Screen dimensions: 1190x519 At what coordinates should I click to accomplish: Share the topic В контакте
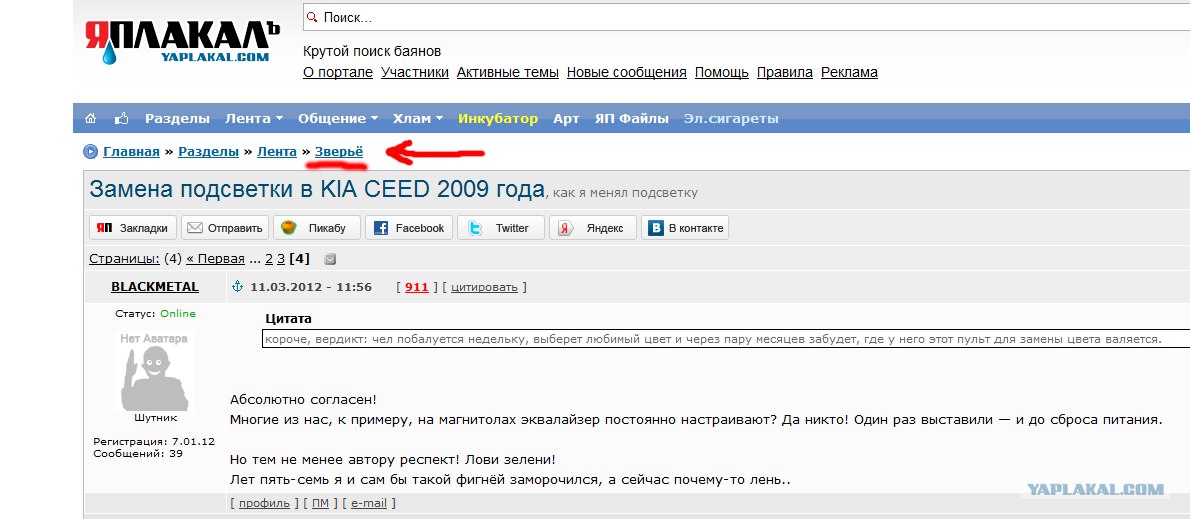coord(685,228)
